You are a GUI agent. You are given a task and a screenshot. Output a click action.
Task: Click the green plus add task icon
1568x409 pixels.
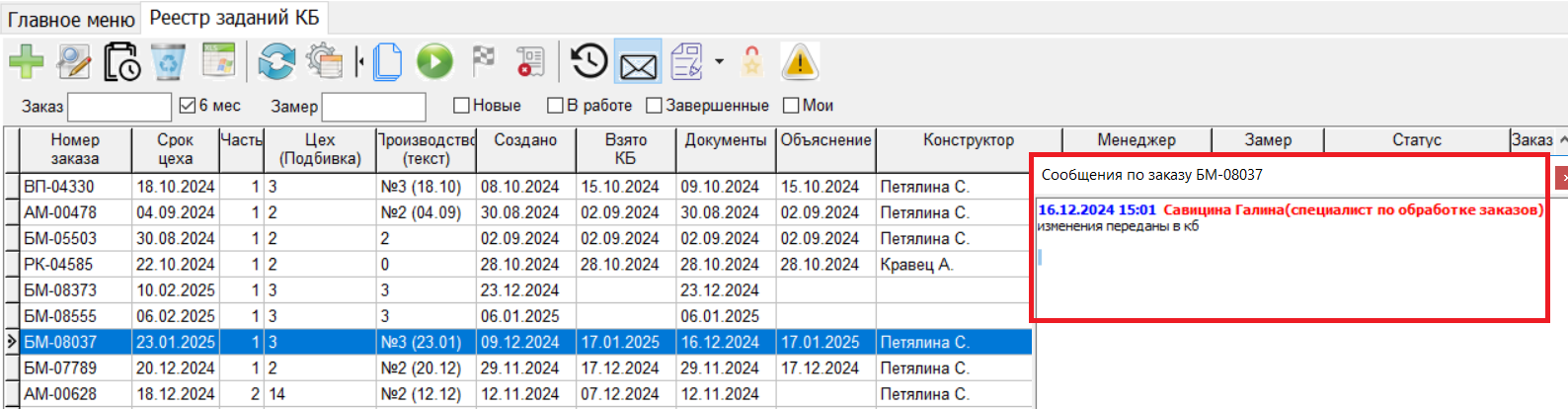27,62
